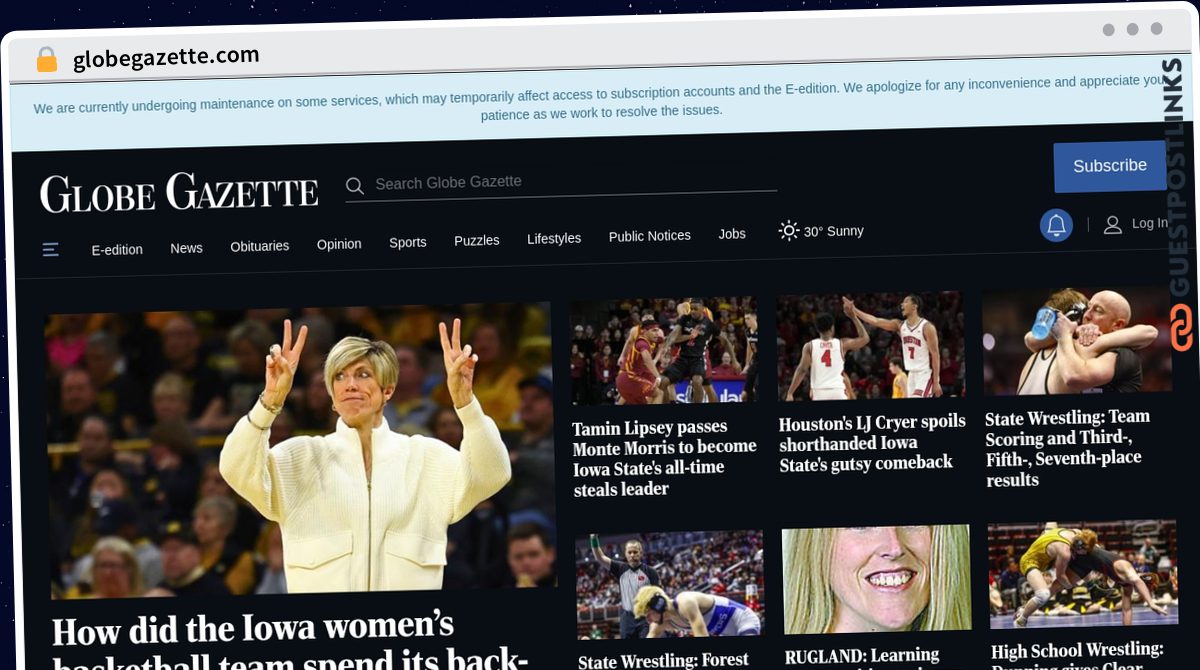Open State Wrestling Team Scoring article
The width and height of the screenshot is (1200, 670).
pos(1069,448)
